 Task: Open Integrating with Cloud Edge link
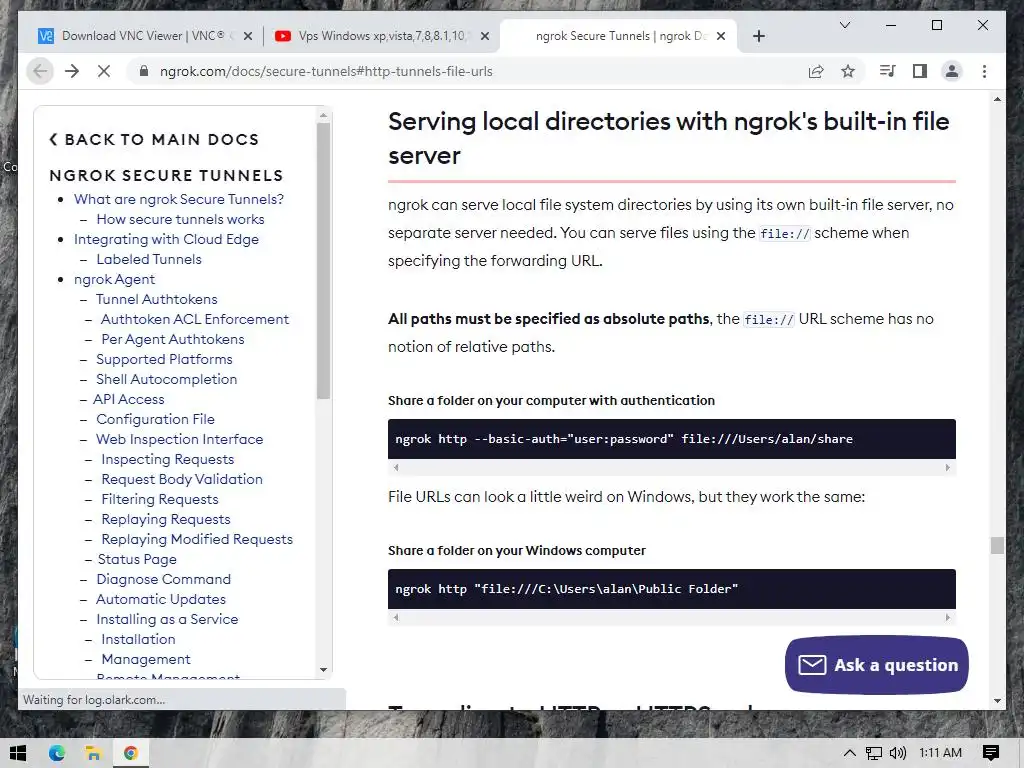point(166,239)
